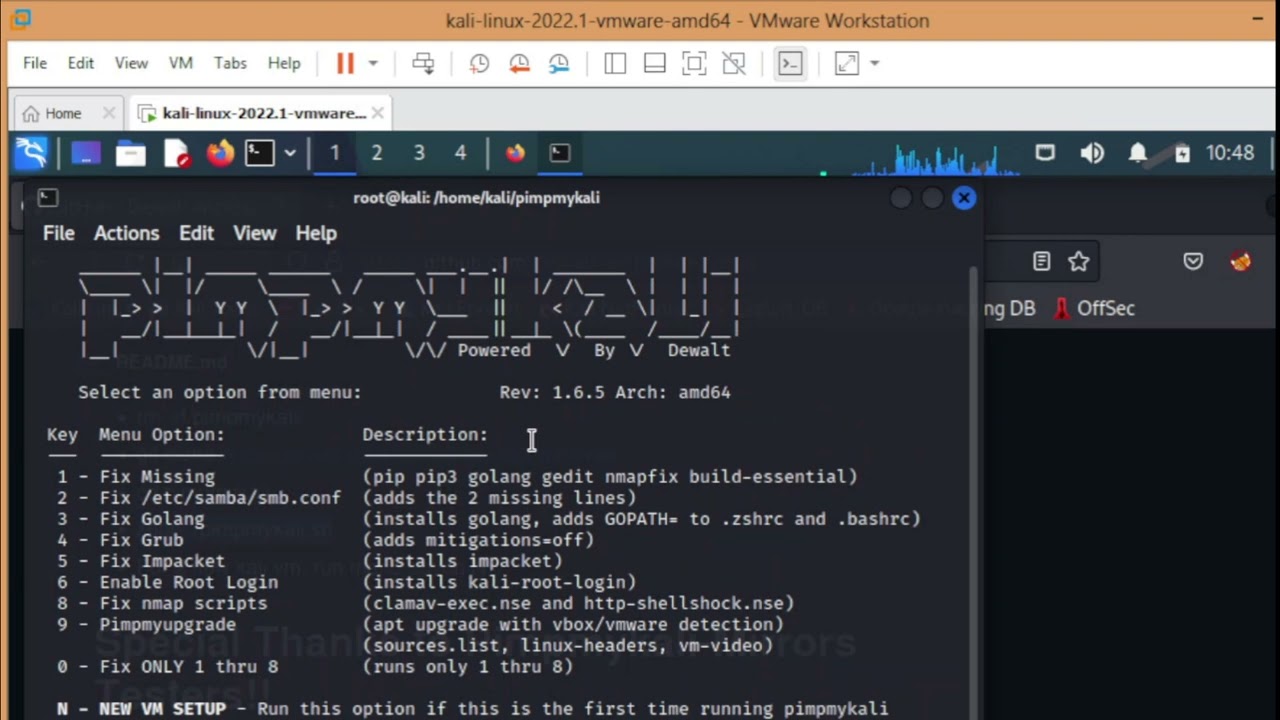This screenshot has width=1280, height=720.
Task: Open the terminal Help menu
Action: coord(316,233)
